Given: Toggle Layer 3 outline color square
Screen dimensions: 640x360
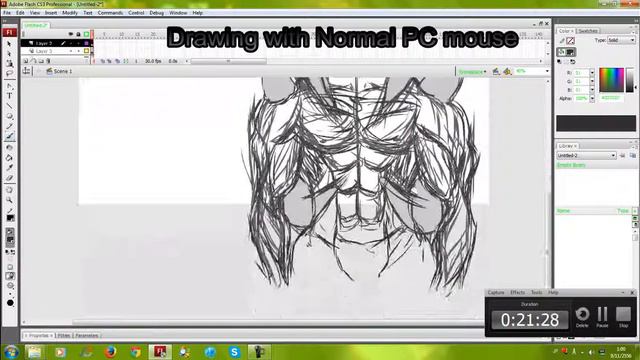Looking at the screenshot, I should 87,51.
